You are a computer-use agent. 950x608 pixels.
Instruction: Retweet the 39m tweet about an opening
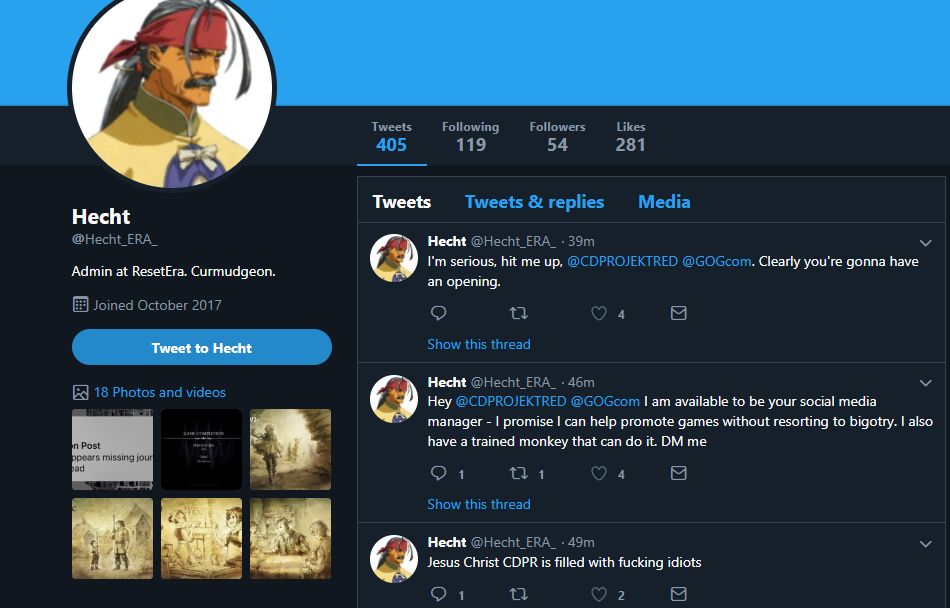click(518, 313)
